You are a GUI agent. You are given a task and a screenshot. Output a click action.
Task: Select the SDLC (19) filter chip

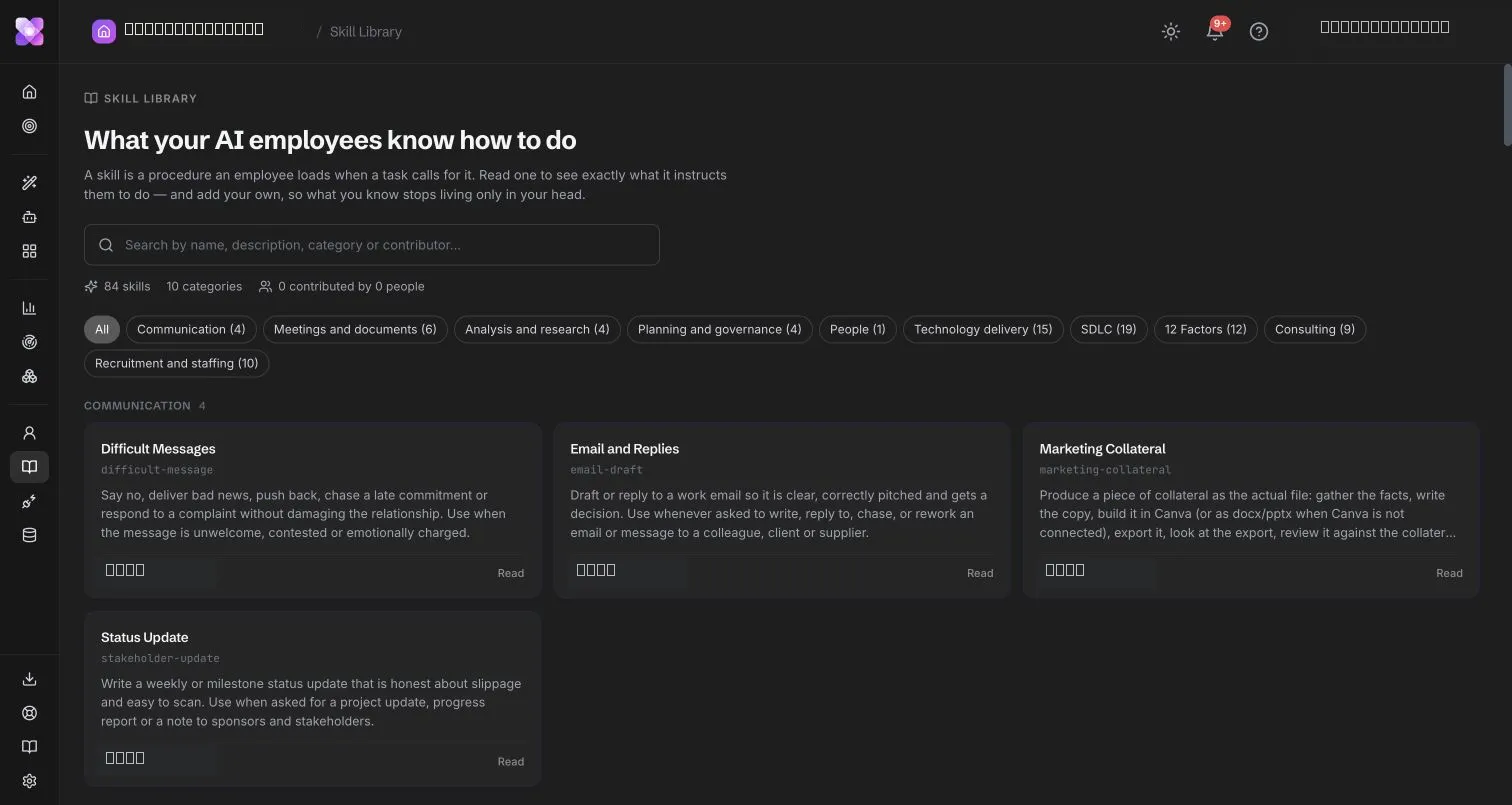[1109, 329]
